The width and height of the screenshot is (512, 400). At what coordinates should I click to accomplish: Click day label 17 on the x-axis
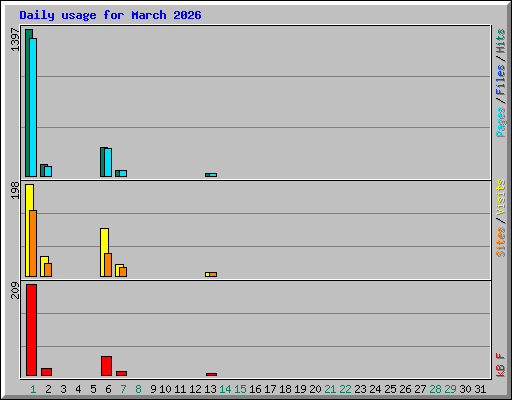point(270,389)
